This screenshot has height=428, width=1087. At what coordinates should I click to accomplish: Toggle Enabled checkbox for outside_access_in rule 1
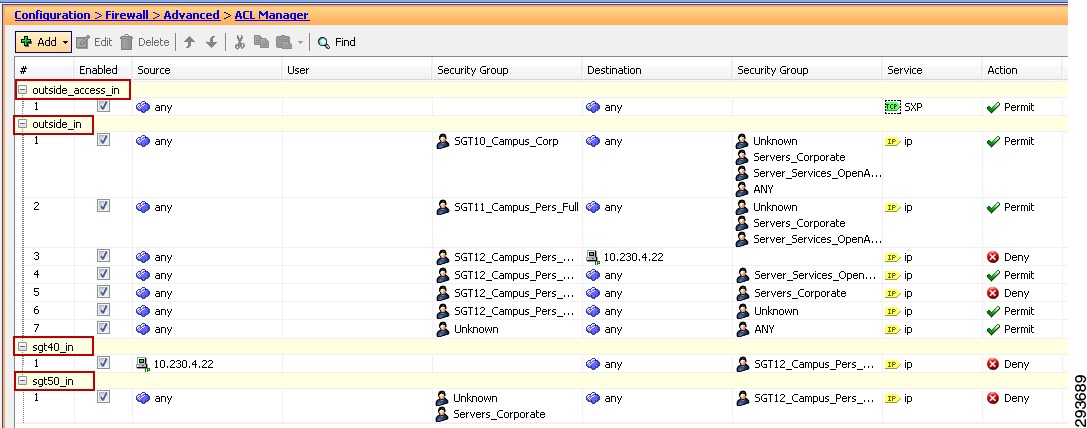click(103, 106)
